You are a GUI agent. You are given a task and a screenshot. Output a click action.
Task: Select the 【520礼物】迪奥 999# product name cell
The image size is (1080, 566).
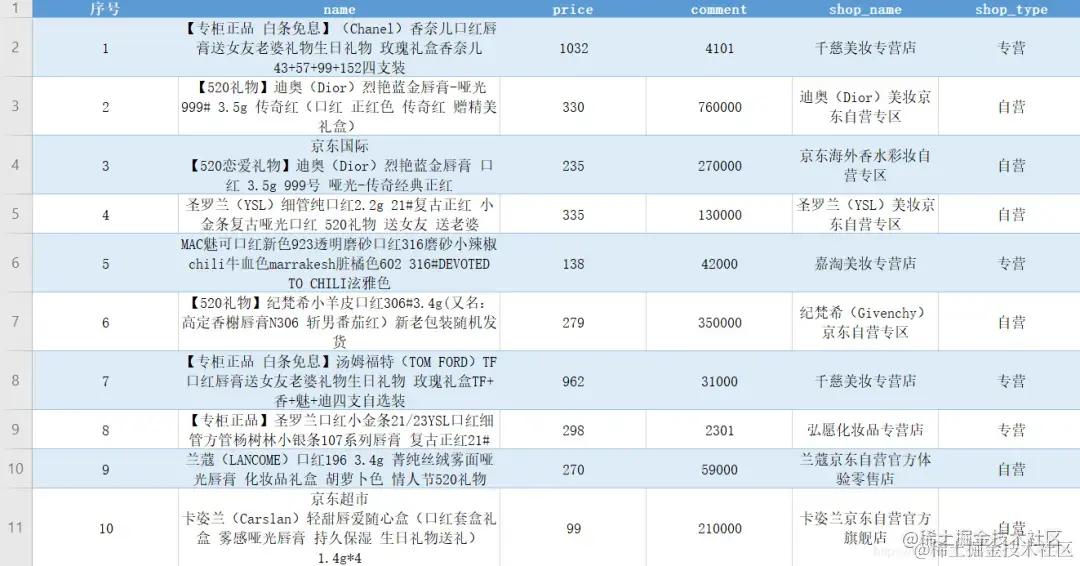[340, 106]
